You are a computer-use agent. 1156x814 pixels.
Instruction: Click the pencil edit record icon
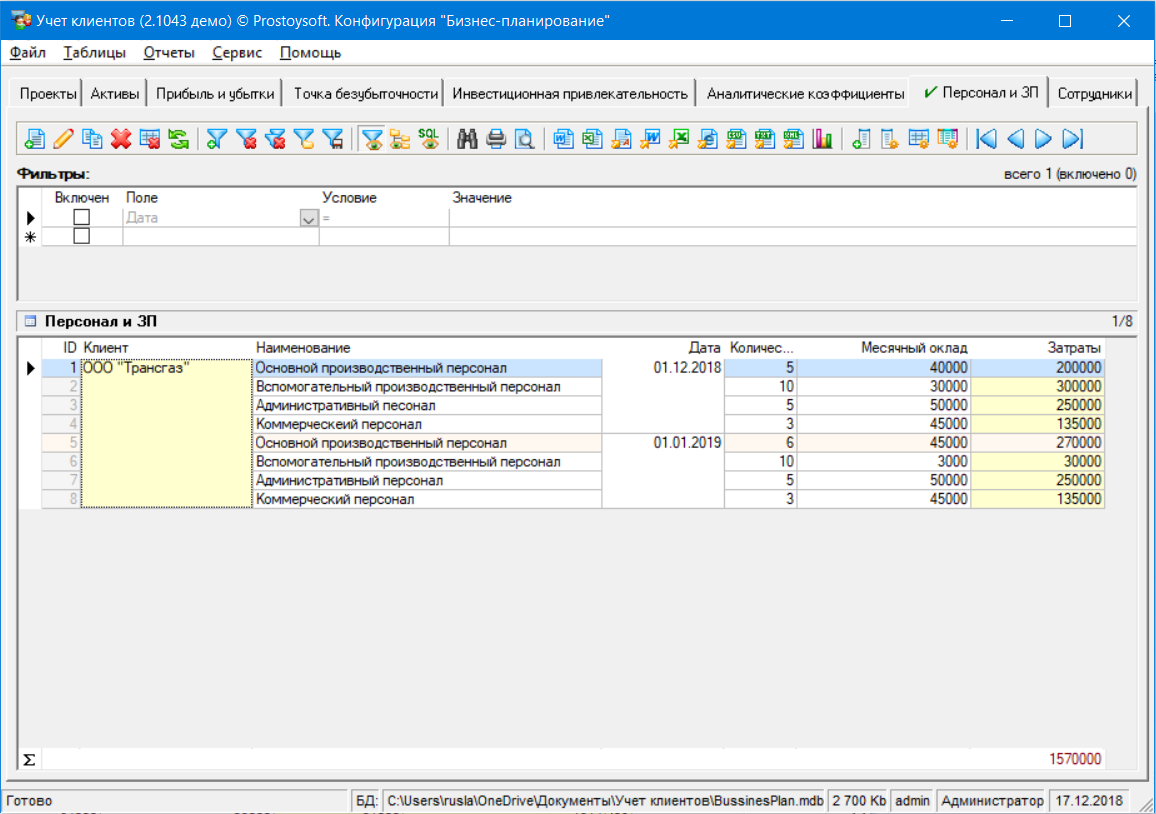pyautogui.click(x=63, y=139)
